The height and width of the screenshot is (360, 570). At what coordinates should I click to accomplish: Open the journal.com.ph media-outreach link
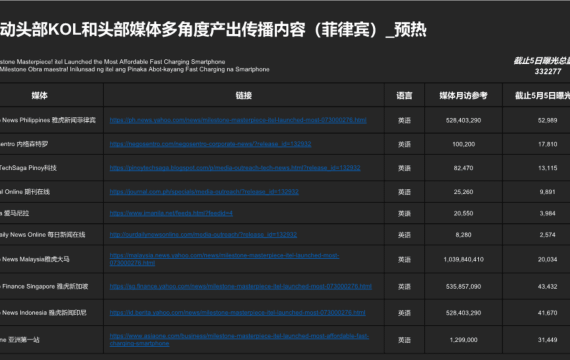point(204,192)
